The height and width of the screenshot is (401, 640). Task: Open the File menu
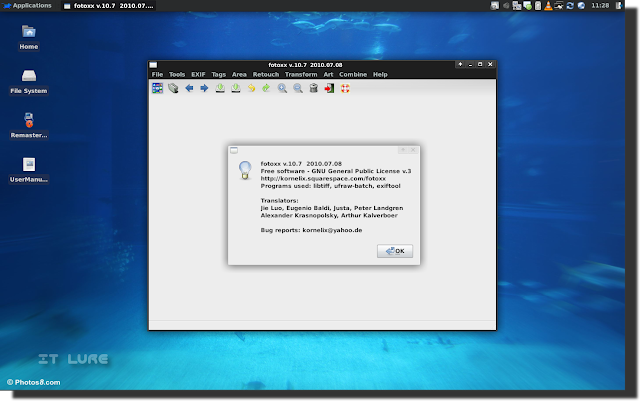157,74
